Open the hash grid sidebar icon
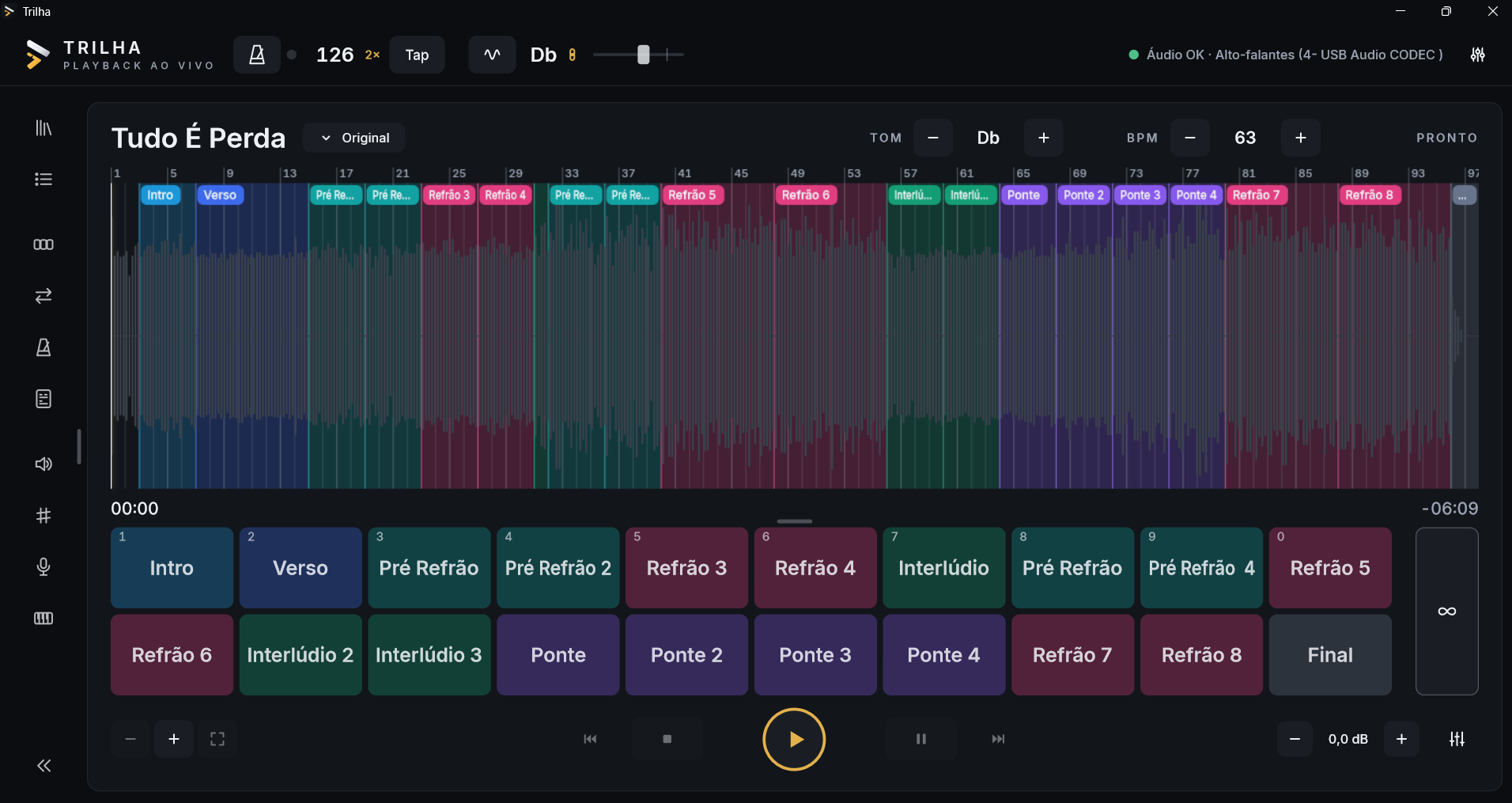1512x803 pixels. pyautogui.click(x=43, y=516)
